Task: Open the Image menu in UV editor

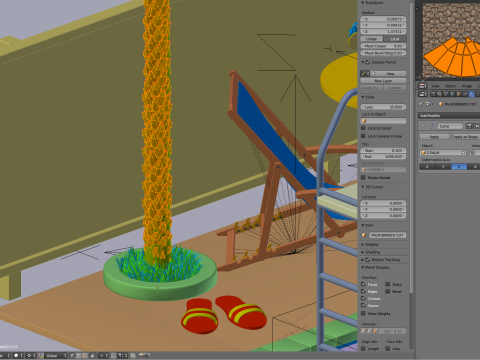Action: [x=467, y=86]
